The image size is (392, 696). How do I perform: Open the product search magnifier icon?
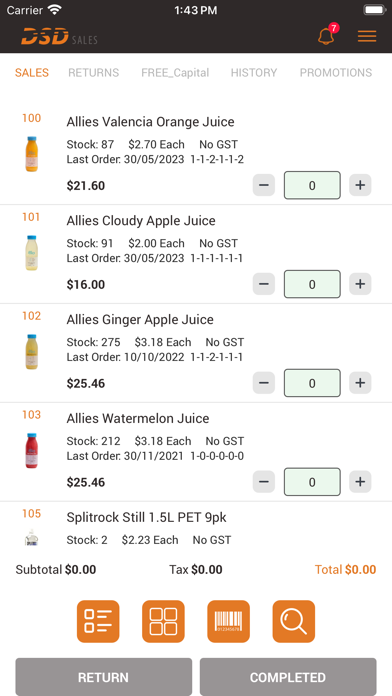tap(294, 621)
